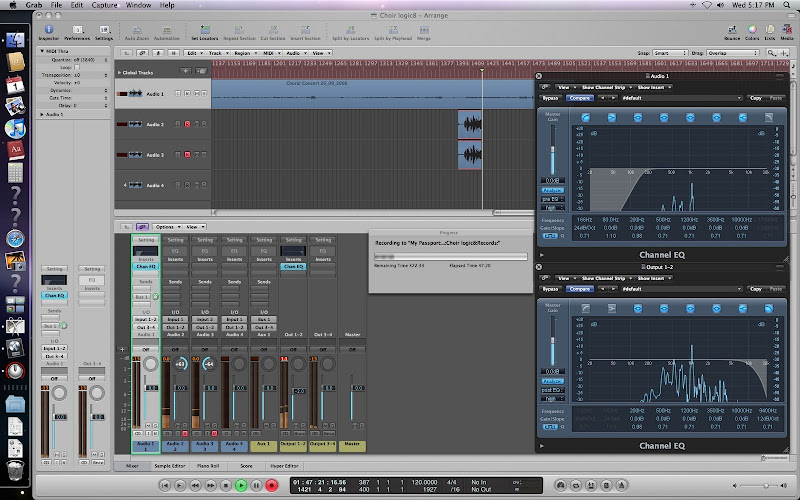
Task: Expand the Global Tracks disclosure triangle
Action: pyautogui.click(x=118, y=73)
